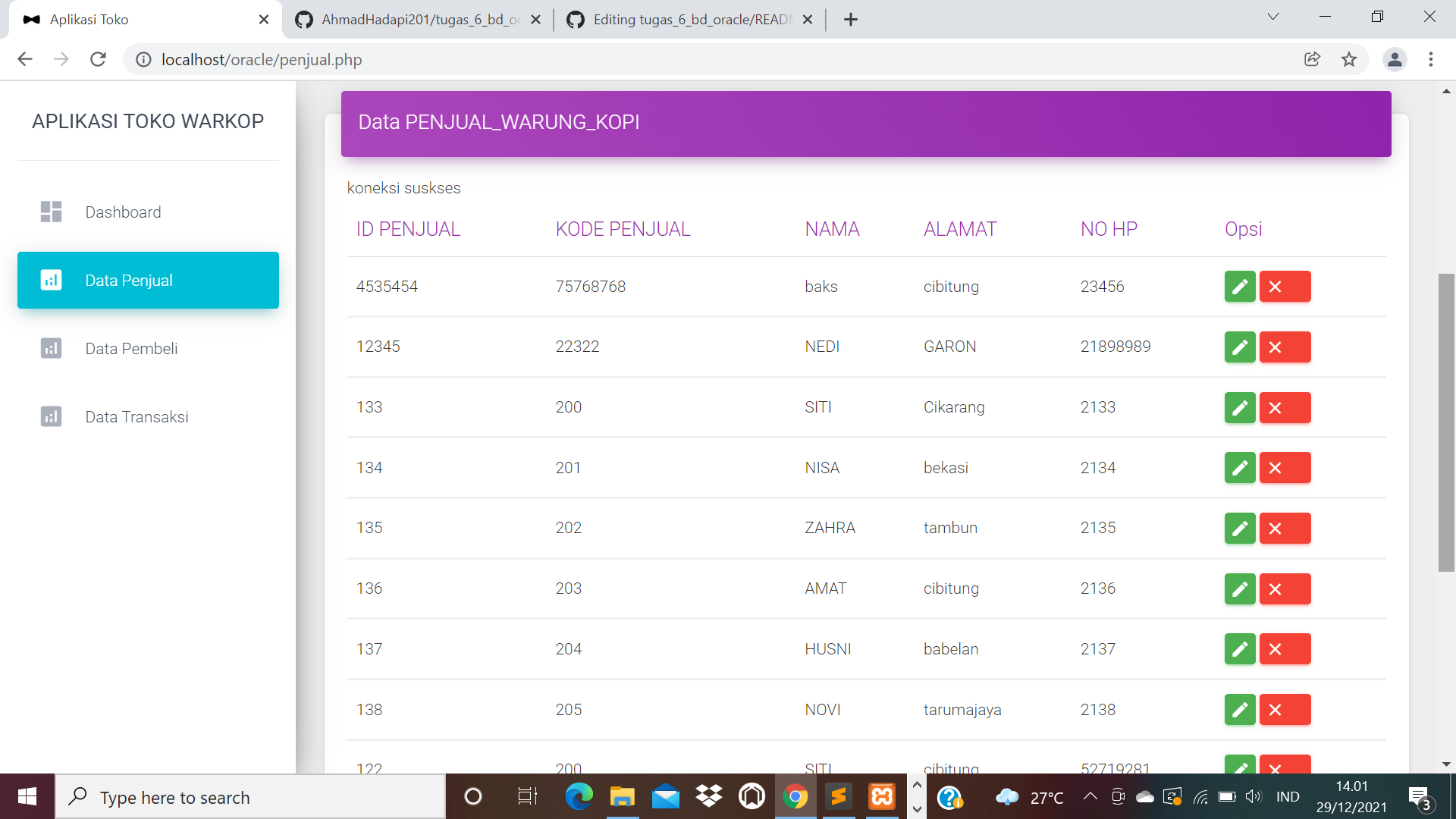The image size is (1456, 819).
Task: Open the edit pencil for seller SITI
Action: pos(1240,407)
